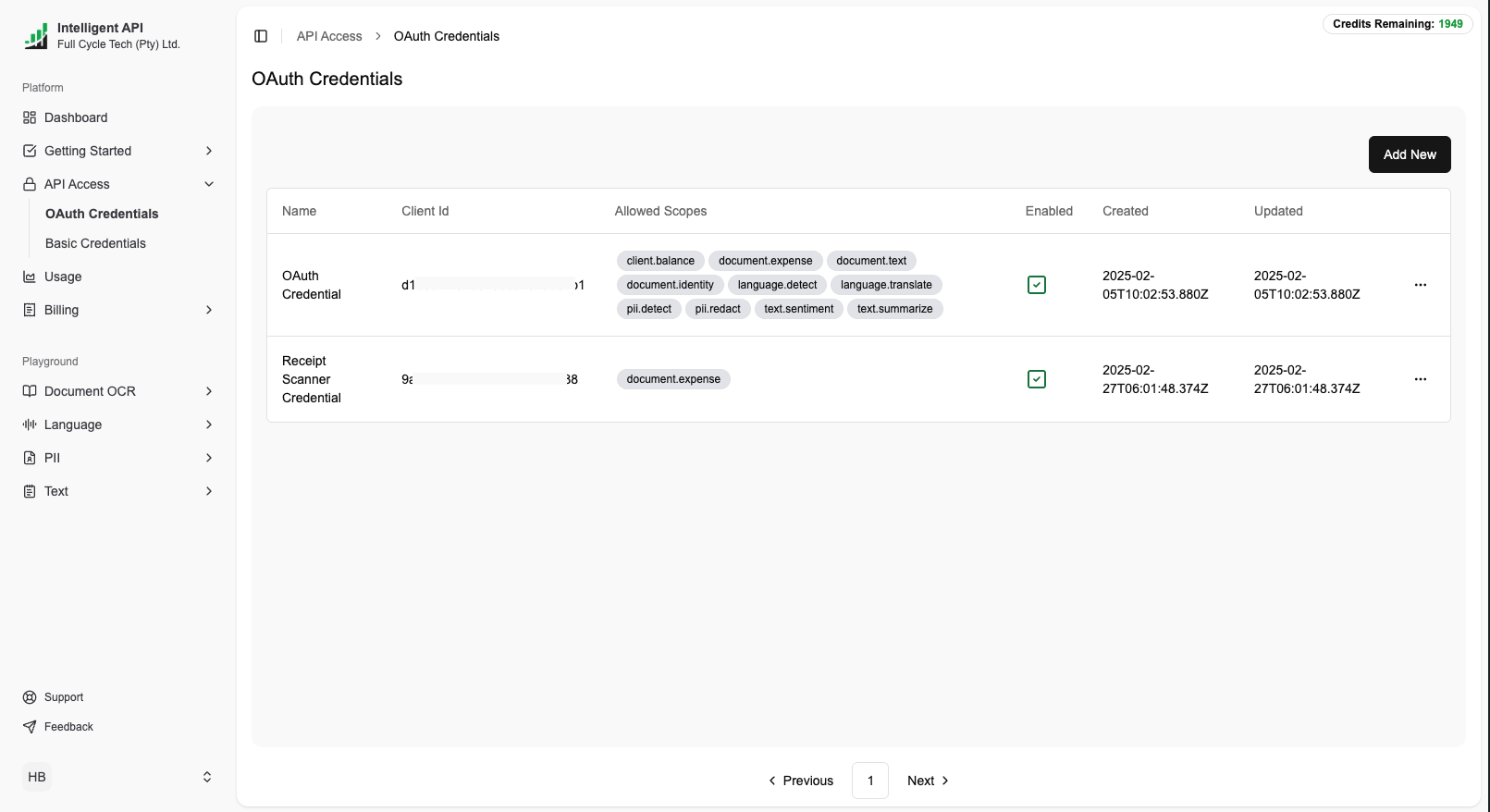This screenshot has width=1490, height=812.
Task: Open Dashboard from the sidebar icon
Action: point(30,117)
